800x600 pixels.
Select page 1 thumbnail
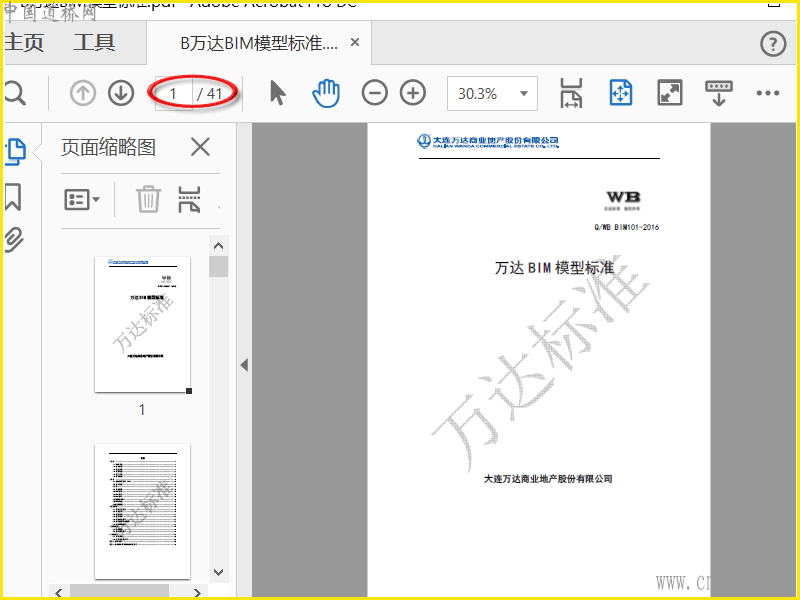point(142,324)
